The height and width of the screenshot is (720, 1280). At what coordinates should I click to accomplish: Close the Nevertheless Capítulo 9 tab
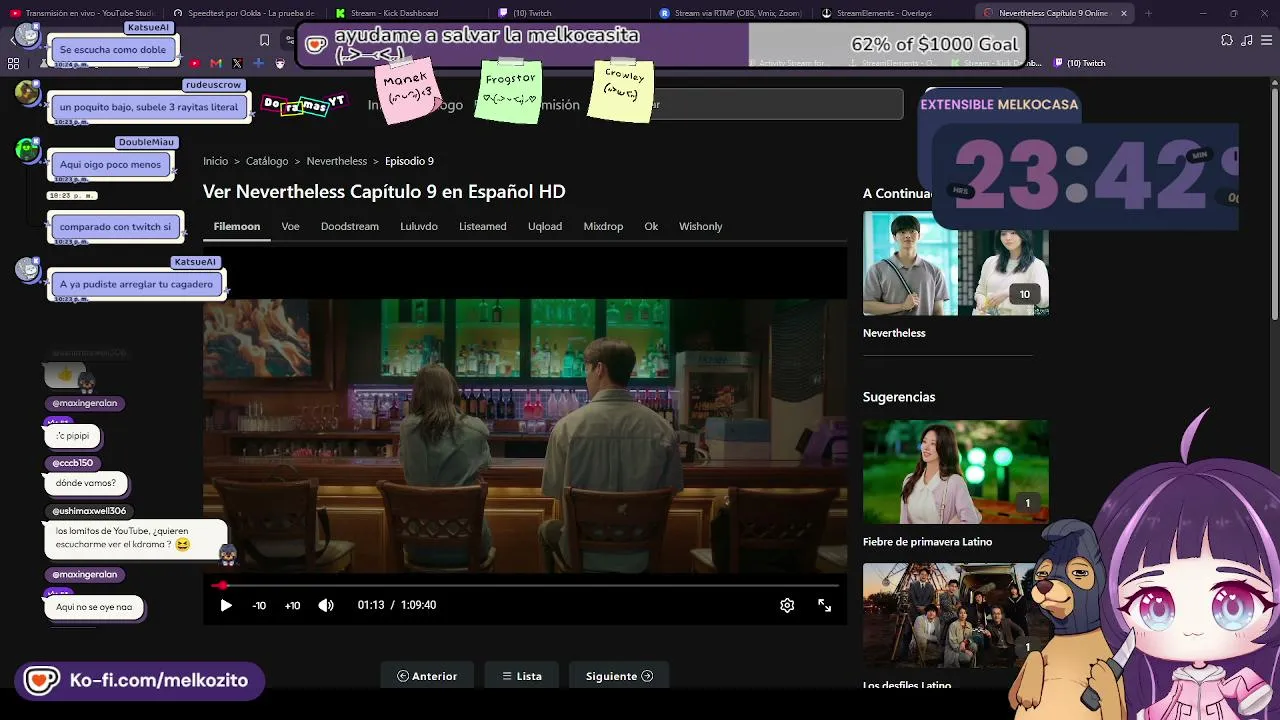(x=1124, y=14)
